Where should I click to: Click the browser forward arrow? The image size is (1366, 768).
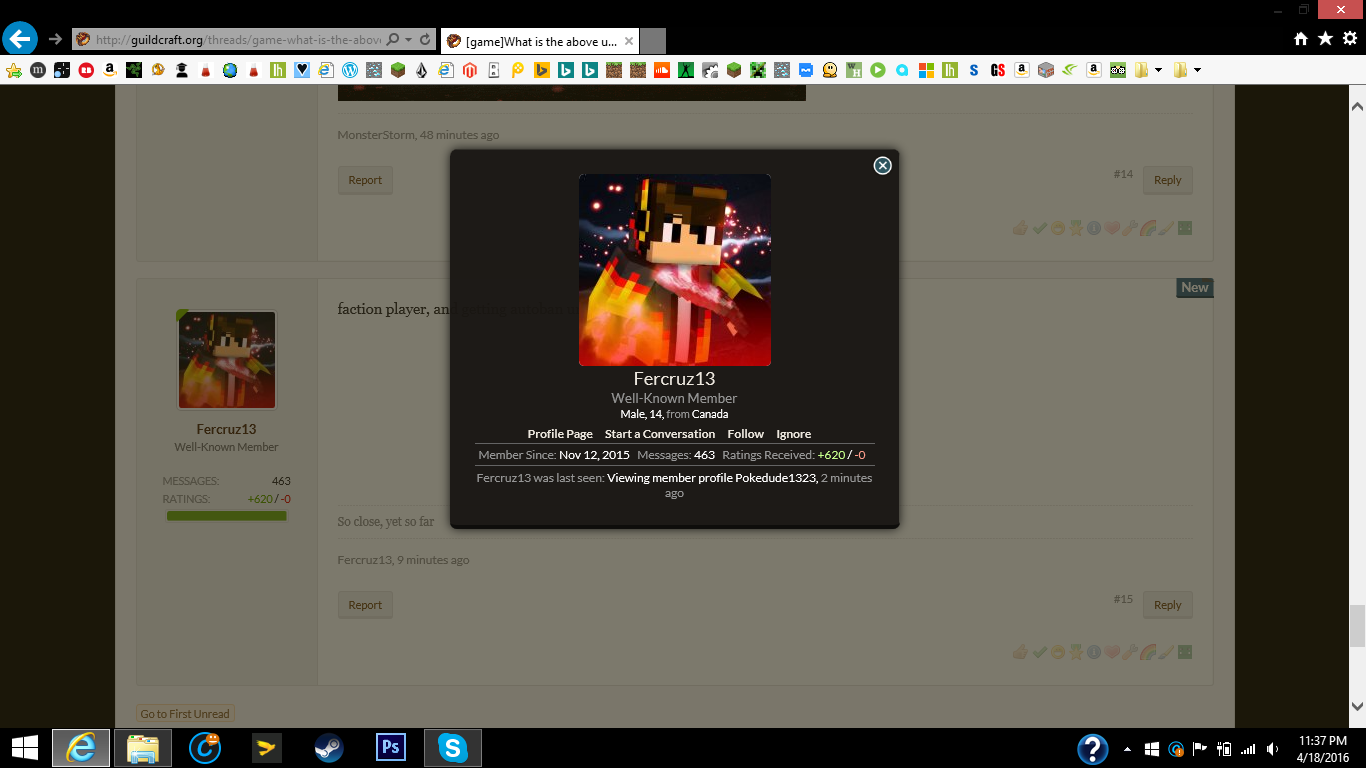pos(55,40)
